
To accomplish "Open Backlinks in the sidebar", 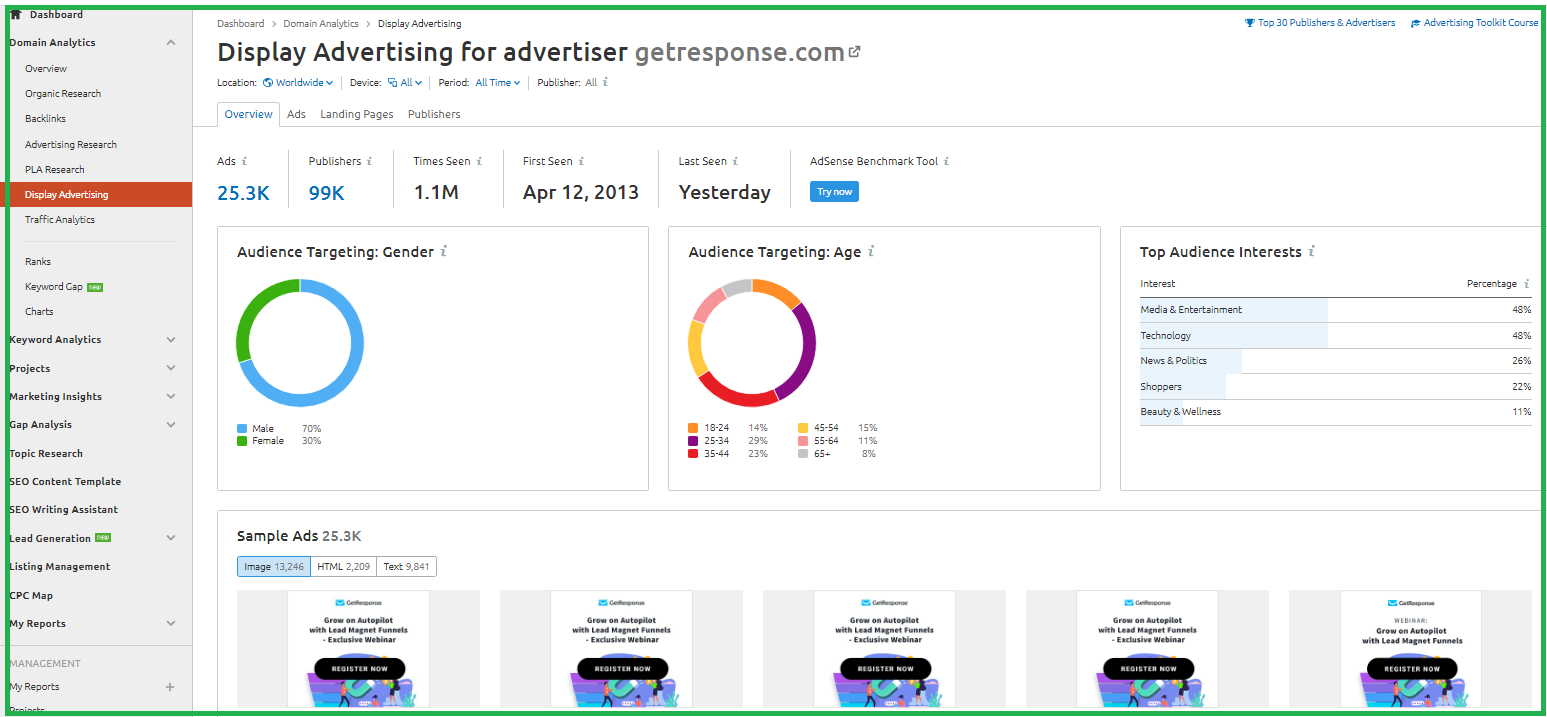I will [45, 119].
